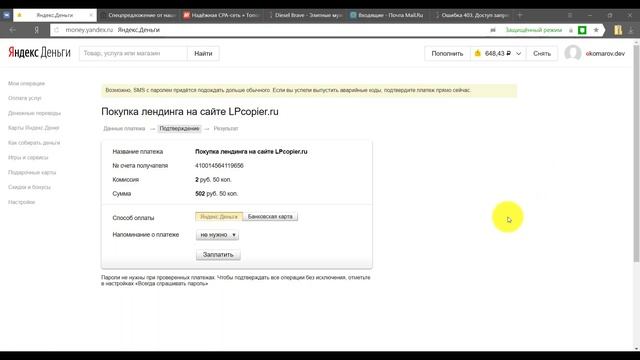Click the Yandex 'Я' home icon

[36, 30]
